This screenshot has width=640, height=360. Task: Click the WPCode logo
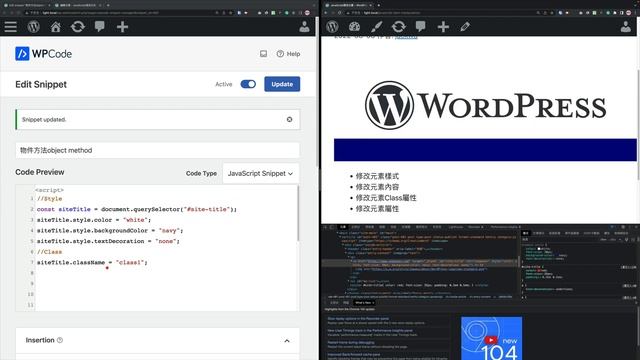pos(43,53)
